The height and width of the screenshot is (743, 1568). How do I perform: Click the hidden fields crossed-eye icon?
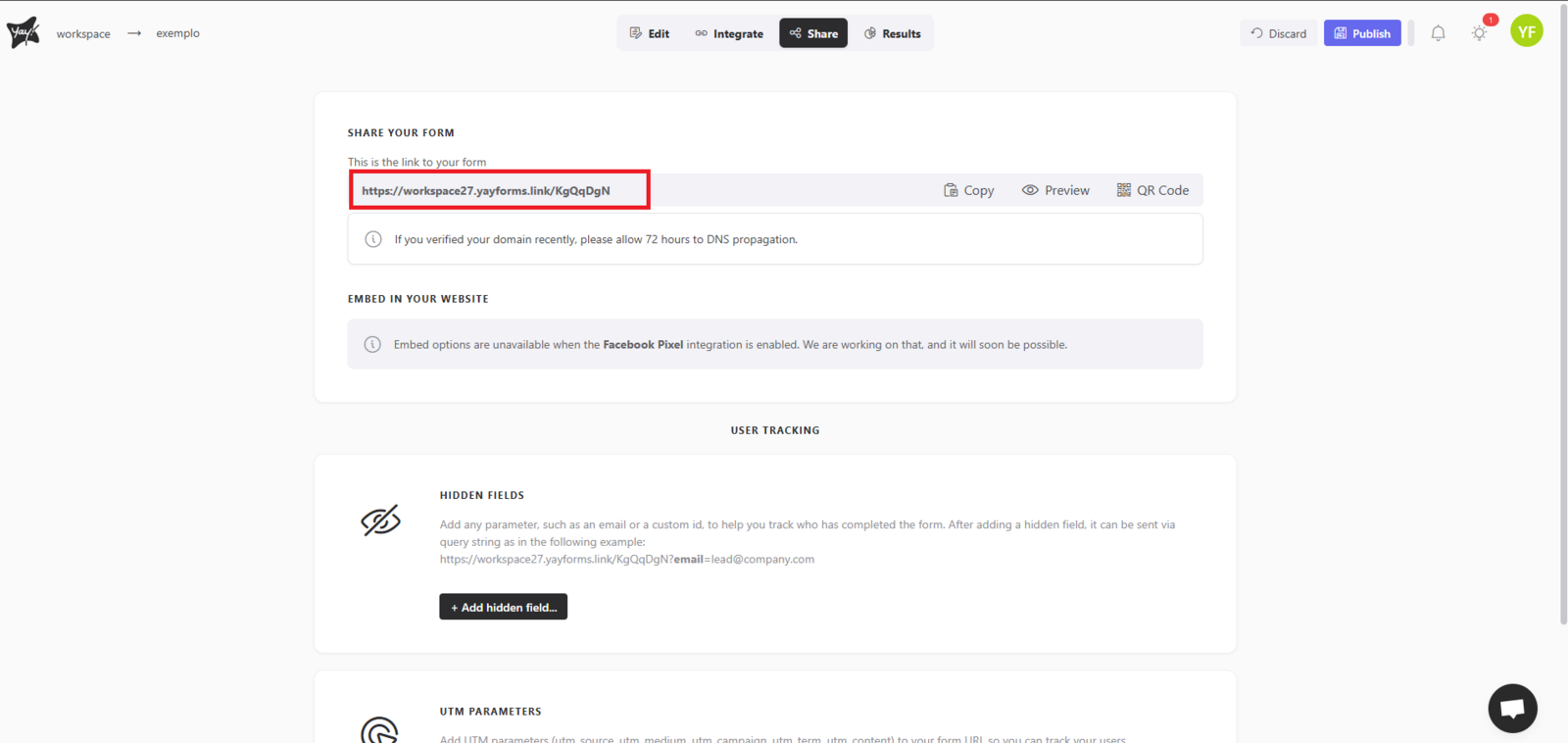coord(380,520)
